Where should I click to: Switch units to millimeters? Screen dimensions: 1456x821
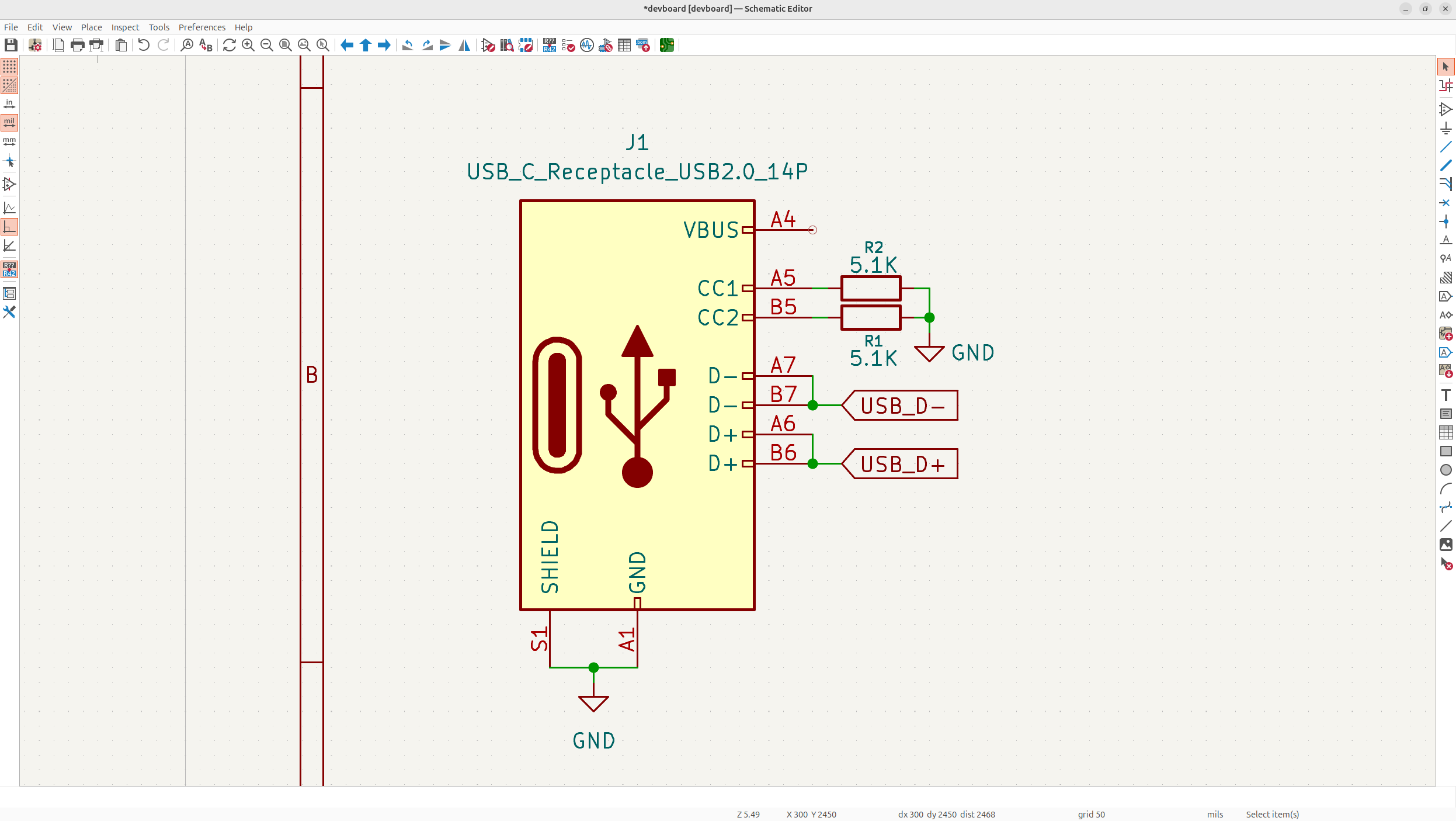coord(9,141)
